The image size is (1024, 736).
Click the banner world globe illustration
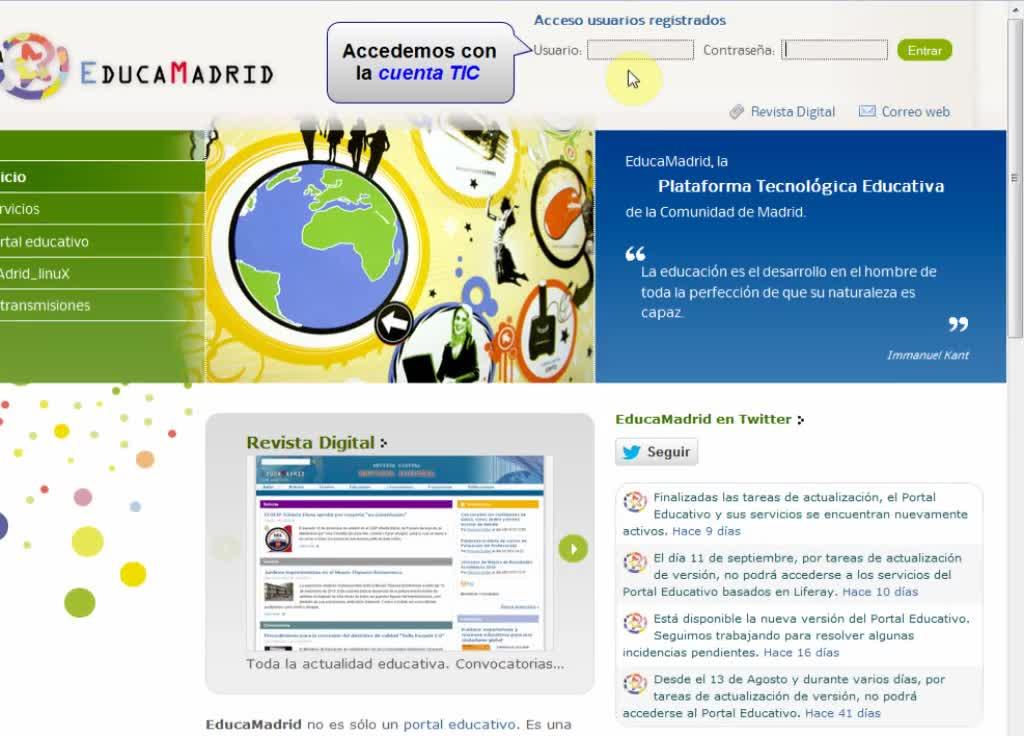pyautogui.click(x=318, y=246)
